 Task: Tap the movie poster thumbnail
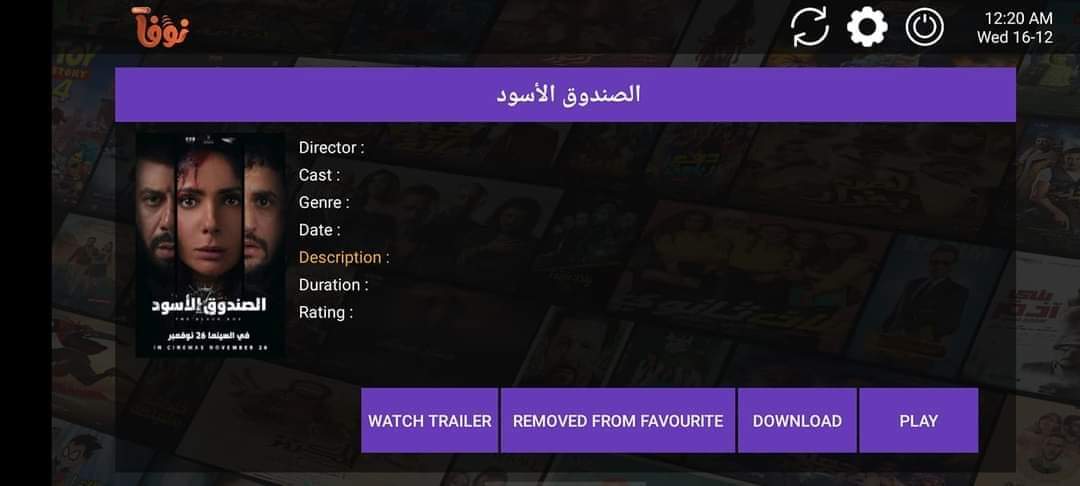(210, 245)
